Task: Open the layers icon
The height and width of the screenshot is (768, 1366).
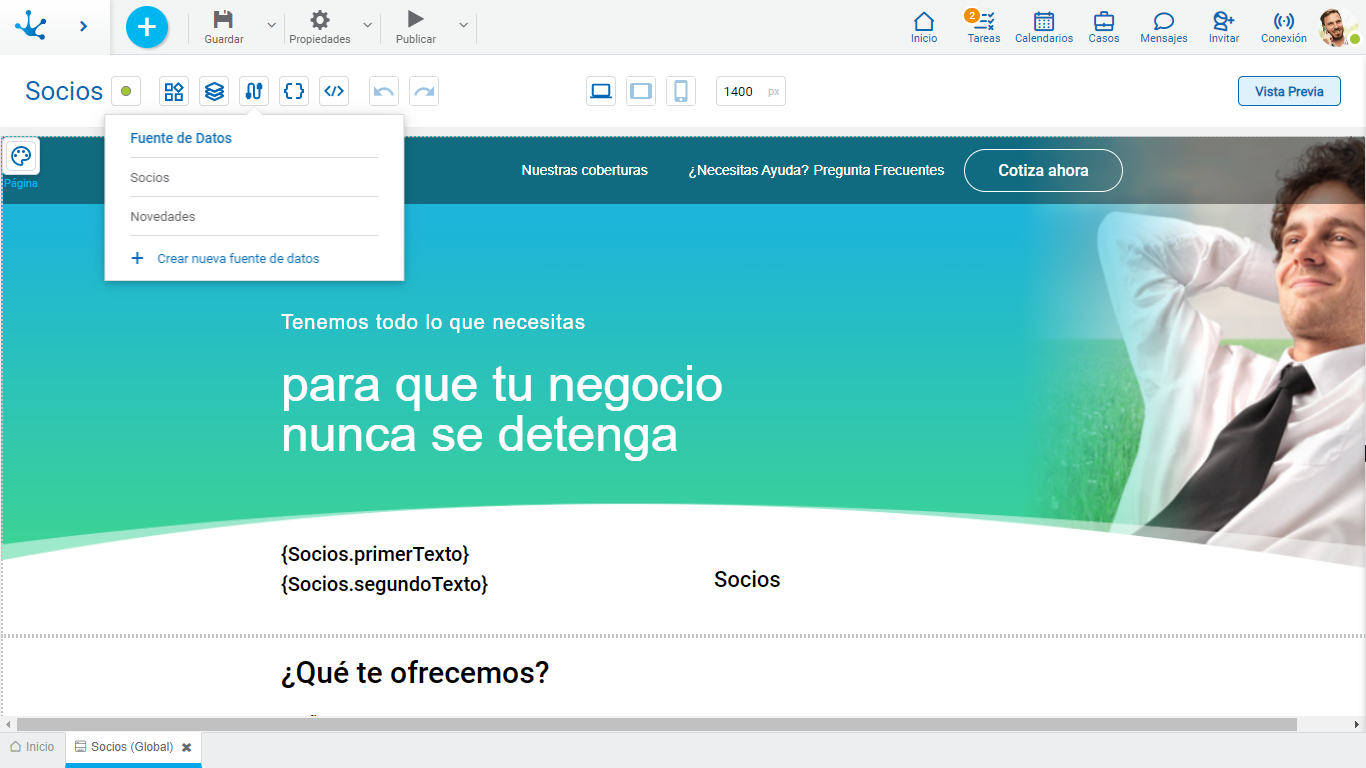Action: [x=214, y=91]
